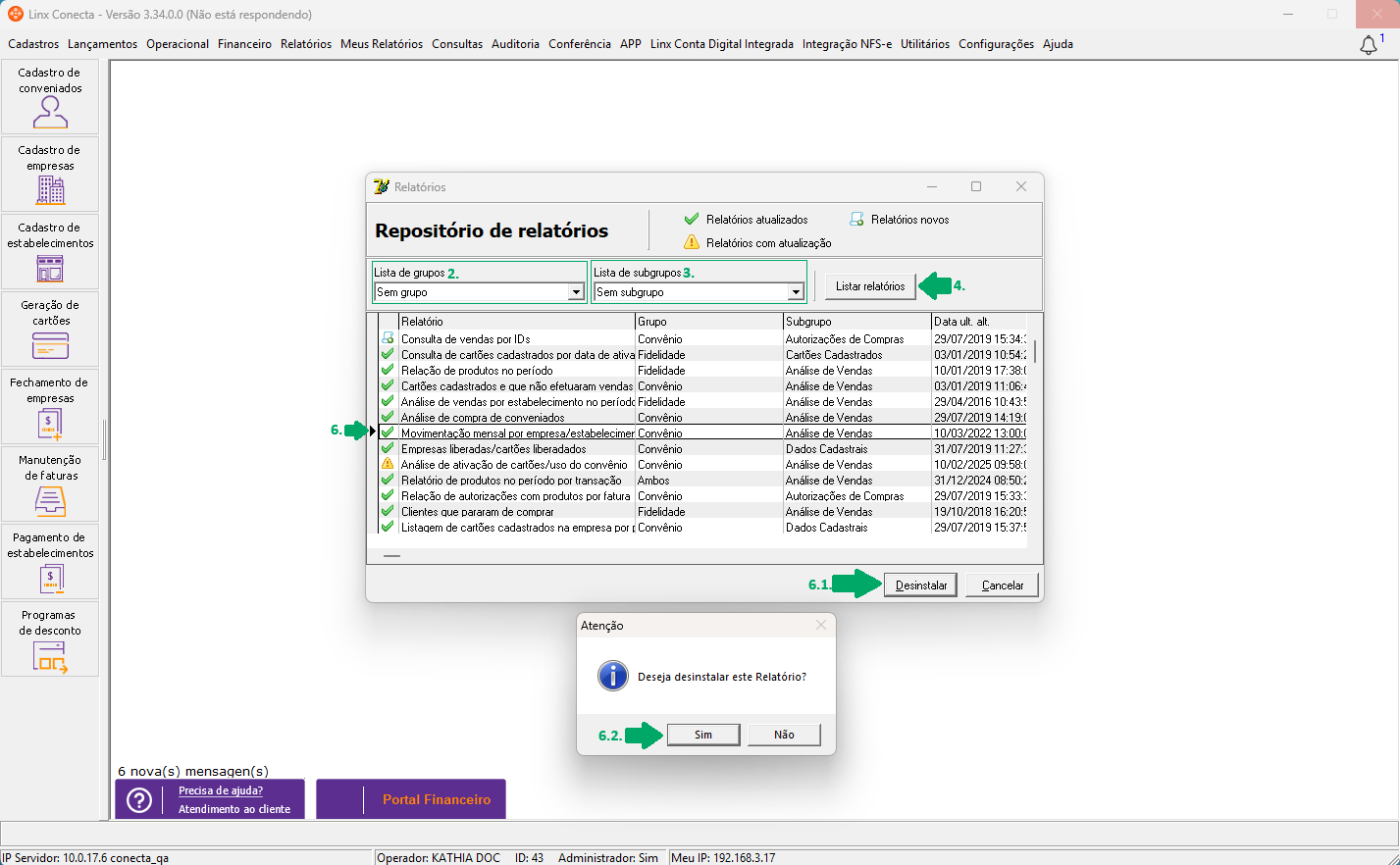The image size is (1400, 865).
Task: Open the Ajuda menu
Action: click(1058, 44)
